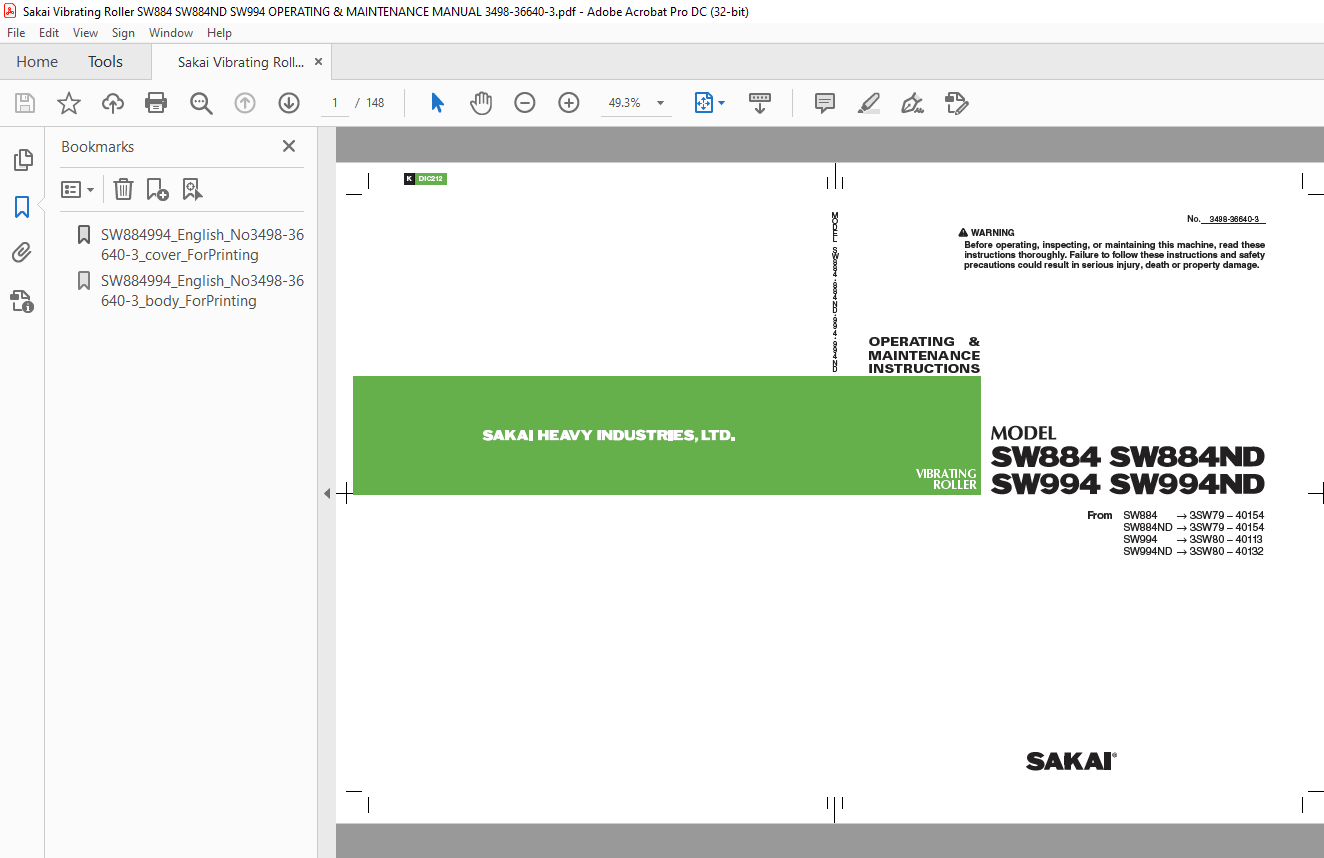
Task: Switch to the Tools tab
Action: tap(105, 62)
